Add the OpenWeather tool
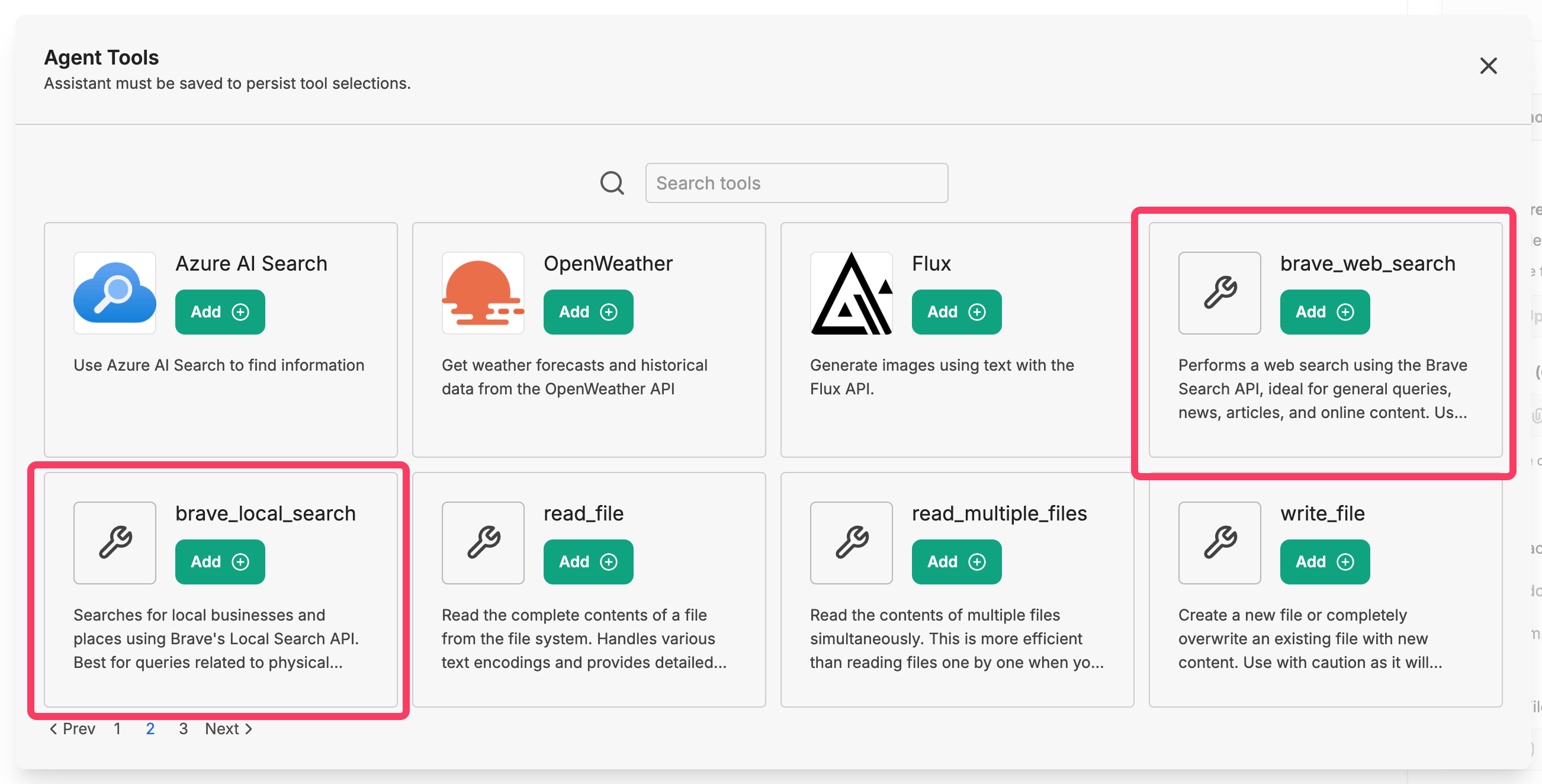The height and width of the screenshot is (784, 1542). pos(588,312)
